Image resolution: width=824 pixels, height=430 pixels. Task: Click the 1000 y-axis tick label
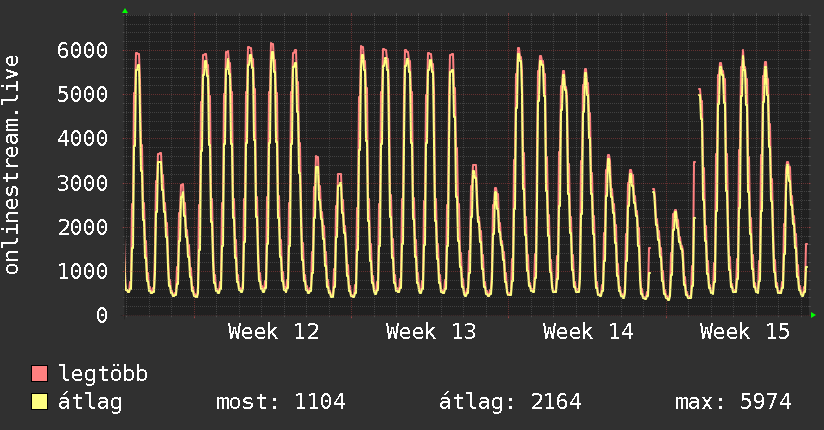coord(82,271)
